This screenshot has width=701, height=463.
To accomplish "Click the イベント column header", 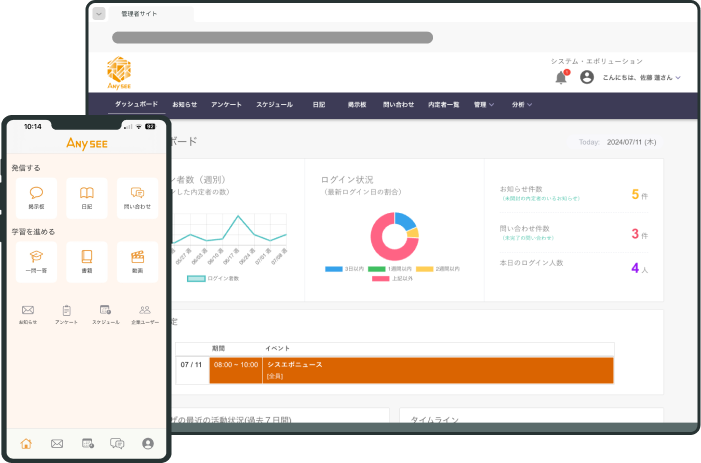I will 277,348.
